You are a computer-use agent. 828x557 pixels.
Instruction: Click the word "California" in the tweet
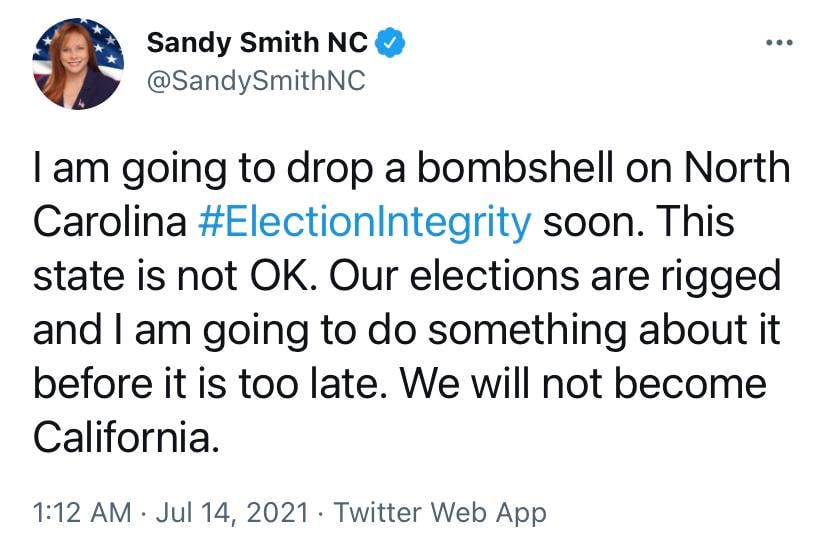tap(124, 437)
